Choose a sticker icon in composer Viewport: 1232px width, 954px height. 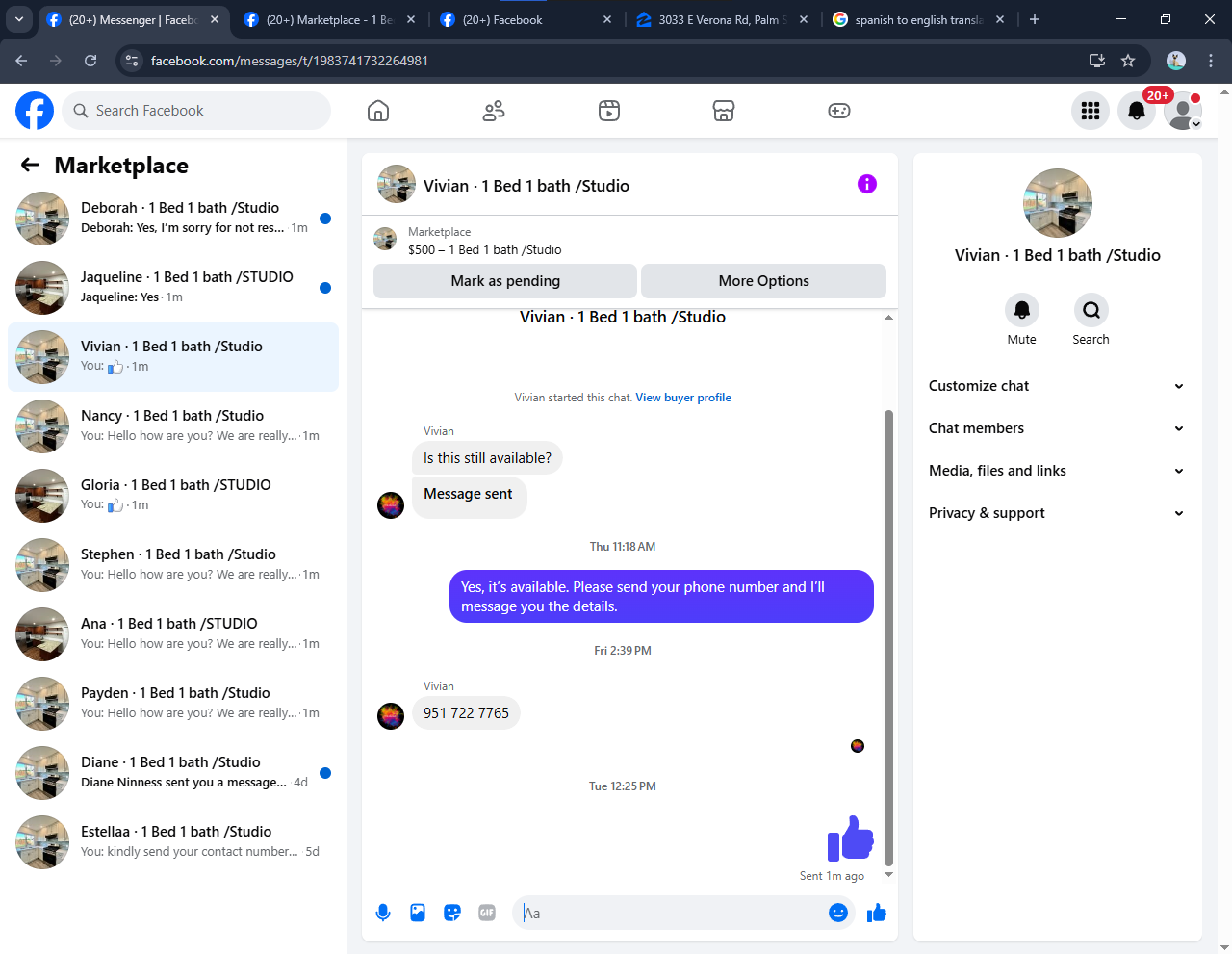pyautogui.click(x=452, y=913)
